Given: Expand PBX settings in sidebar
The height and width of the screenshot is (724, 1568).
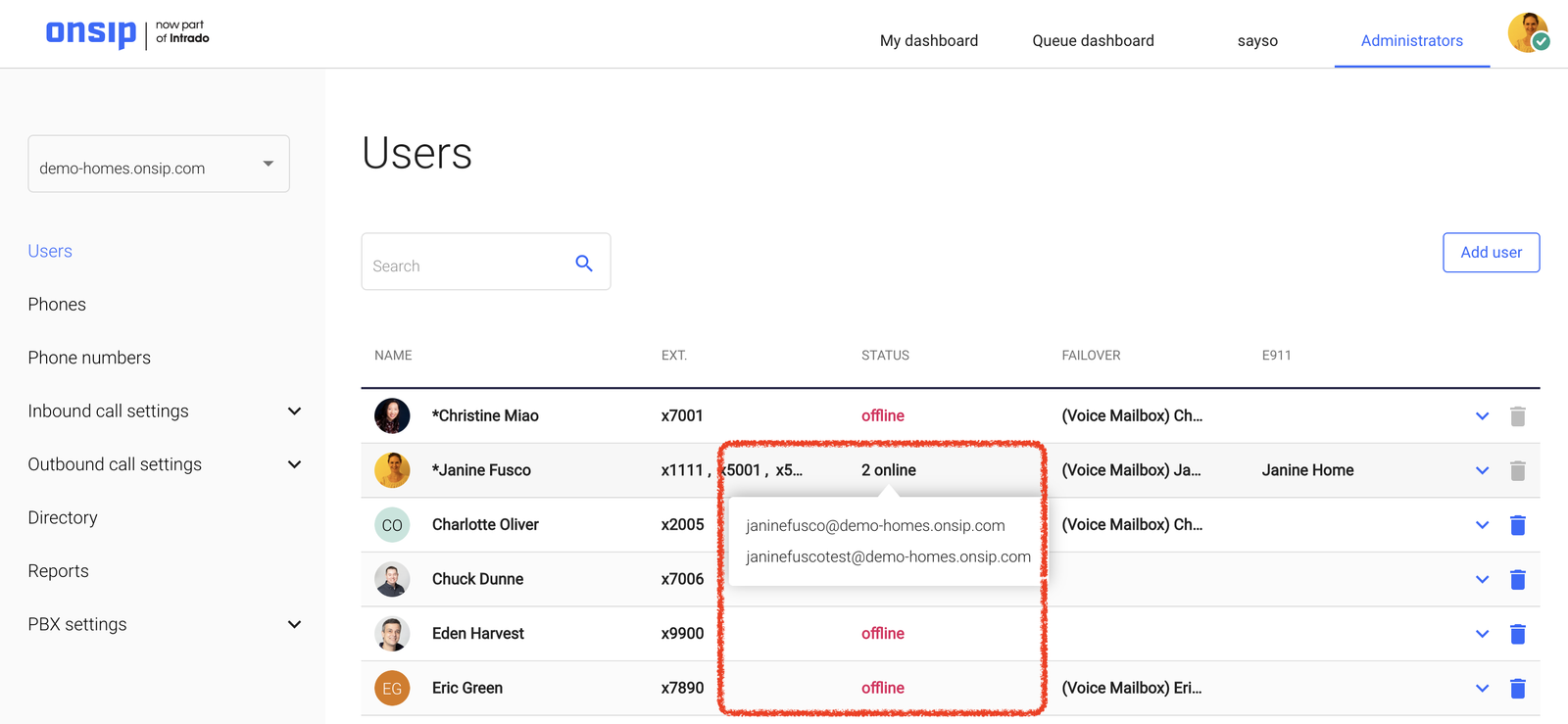Looking at the screenshot, I should pyautogui.click(x=294, y=625).
